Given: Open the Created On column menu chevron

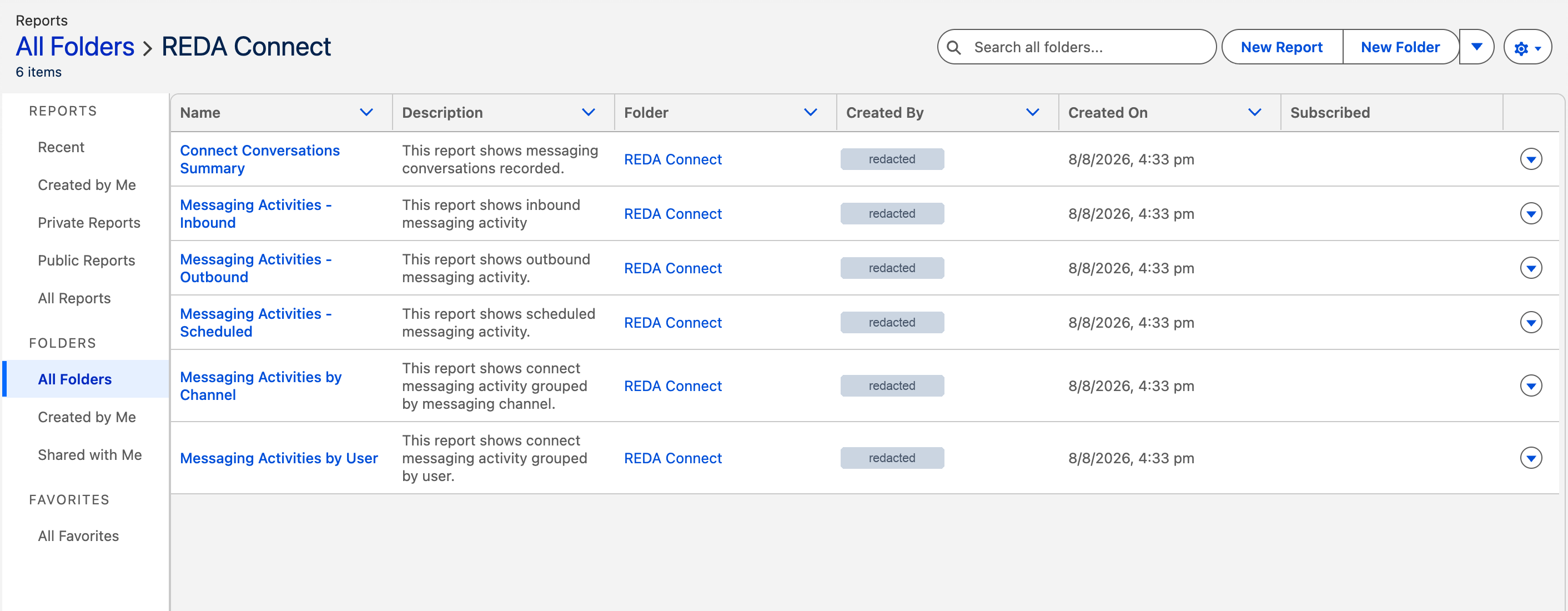Looking at the screenshot, I should coord(1254,112).
